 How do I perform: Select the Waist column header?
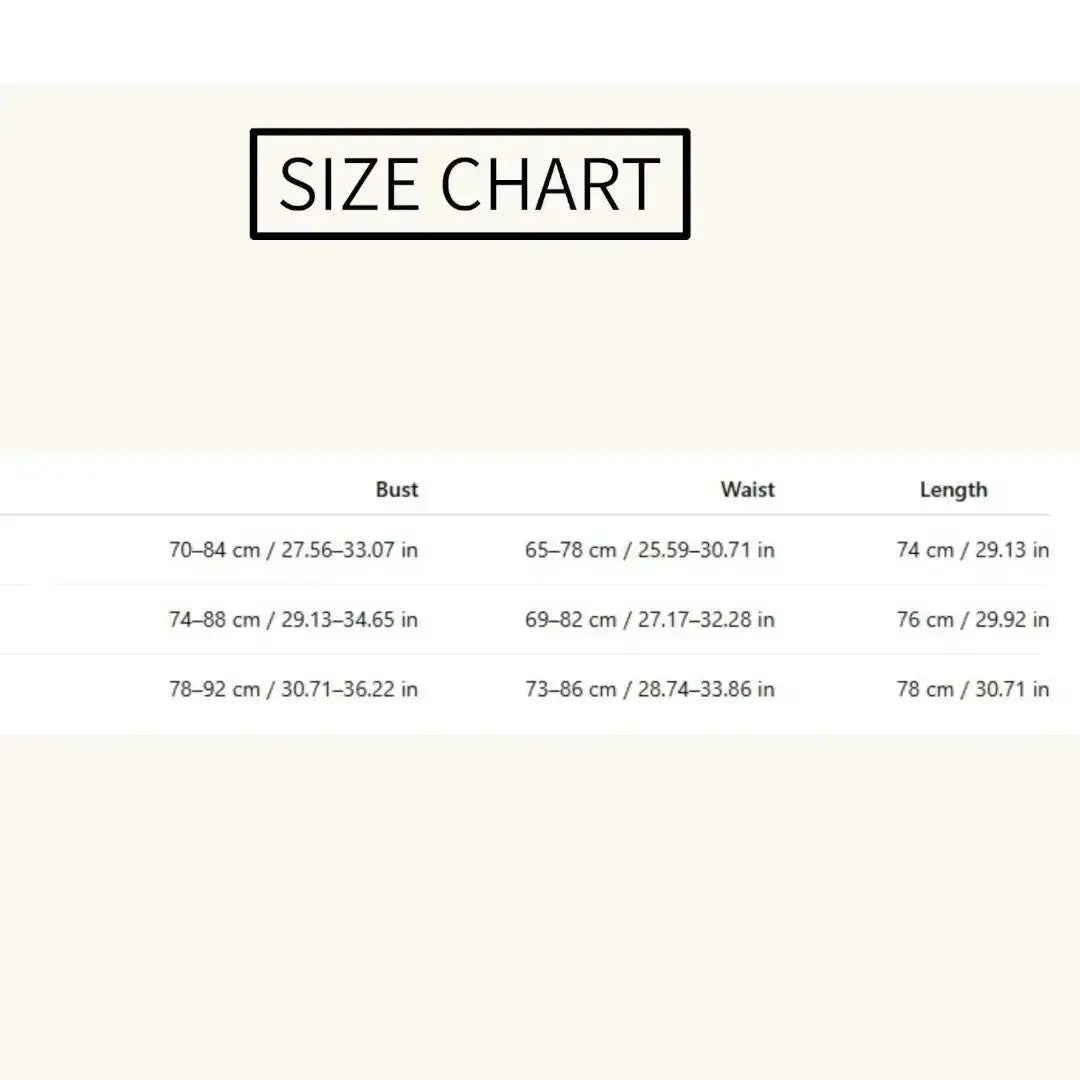747,489
